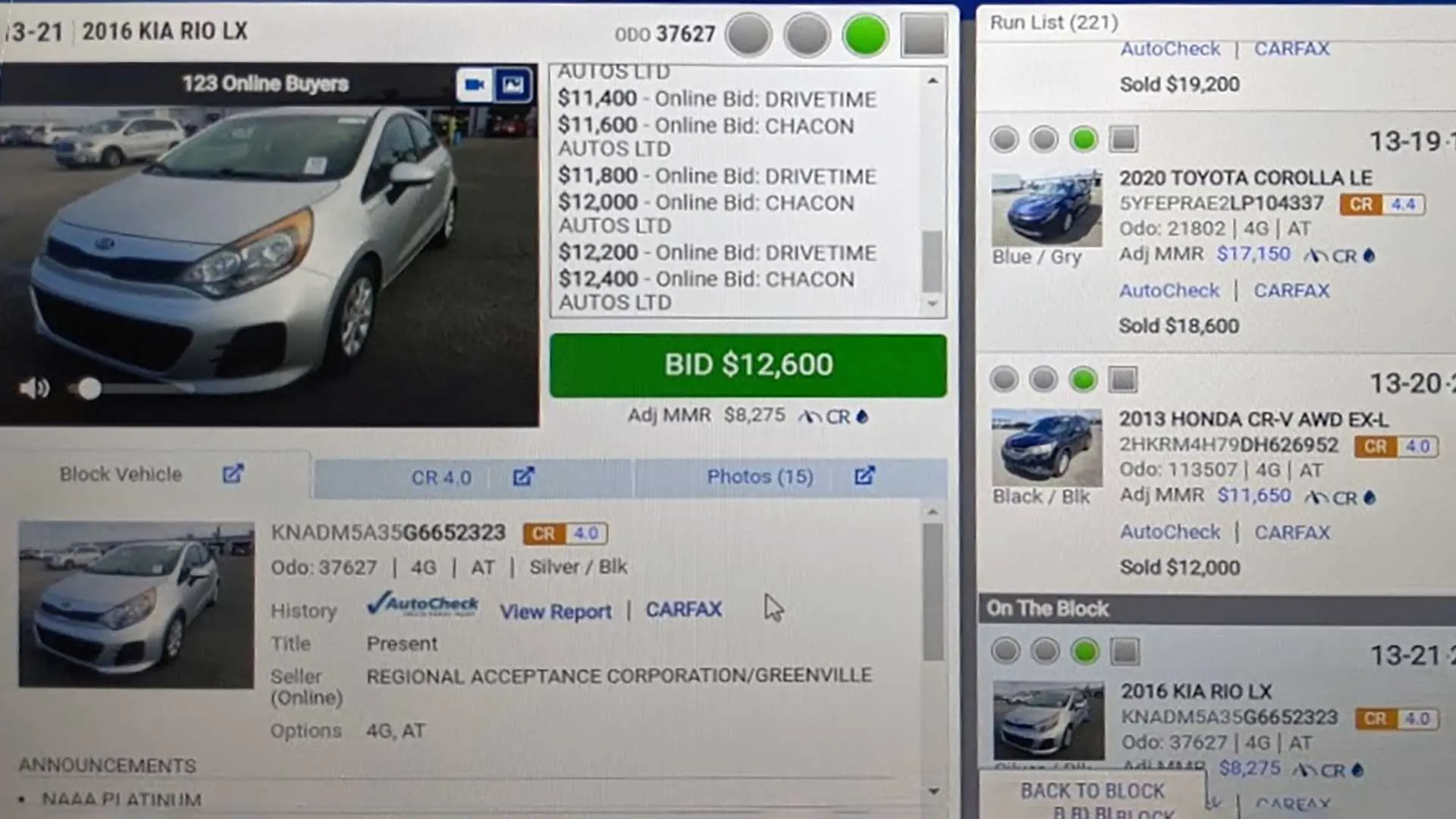Viewport: 1456px width, 819px height.
Task: Open CR 4.0 report in new window
Action: point(523,476)
